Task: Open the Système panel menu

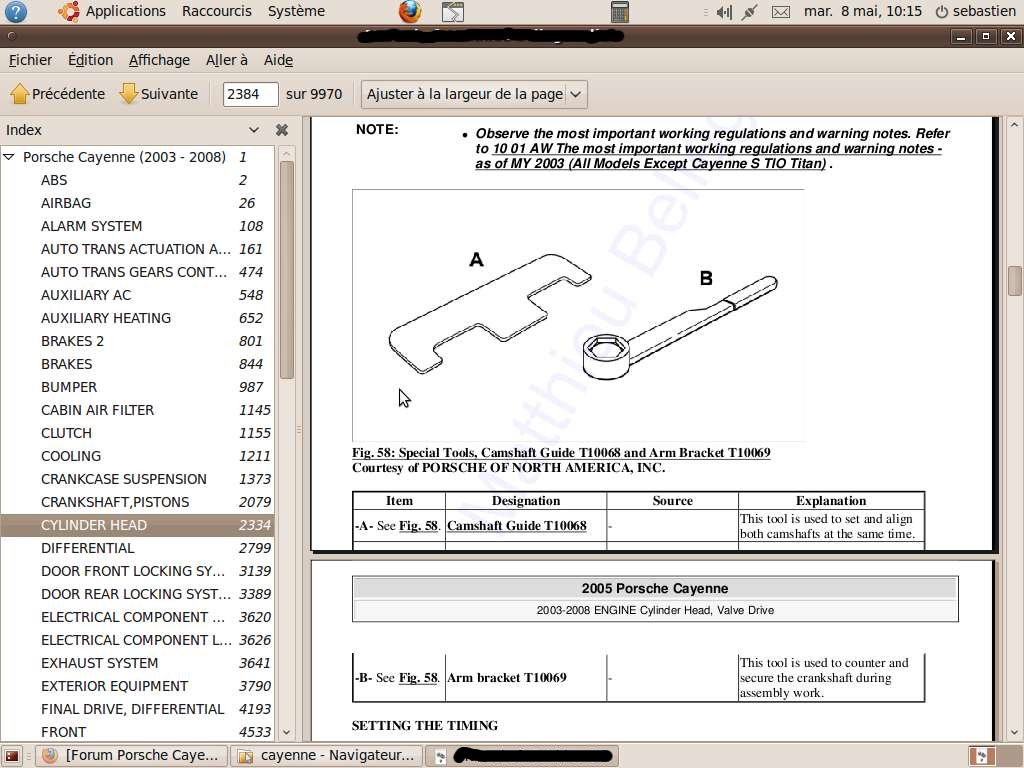Action: (x=296, y=11)
